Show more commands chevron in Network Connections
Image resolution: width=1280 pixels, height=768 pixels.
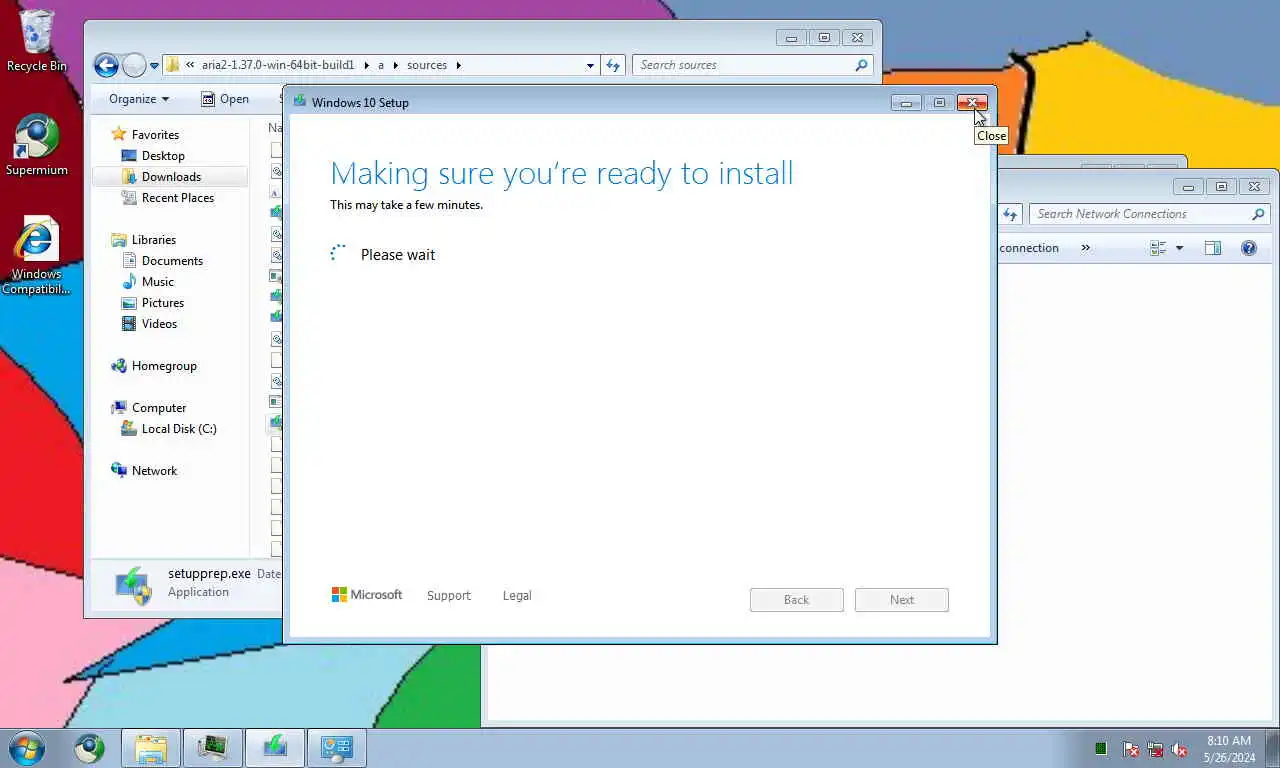(x=1085, y=248)
